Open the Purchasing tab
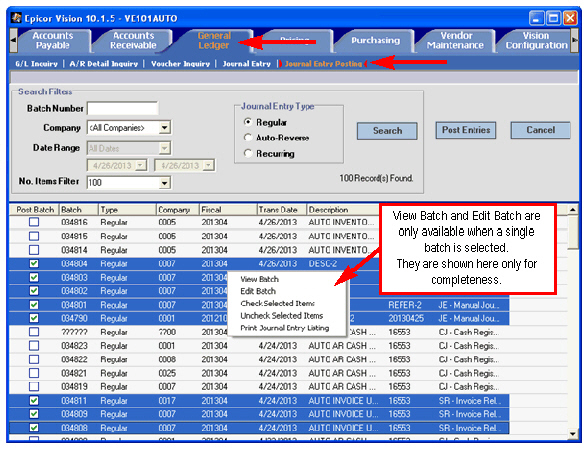Image resolution: width=585 pixels, height=450 pixels. (x=375, y=40)
